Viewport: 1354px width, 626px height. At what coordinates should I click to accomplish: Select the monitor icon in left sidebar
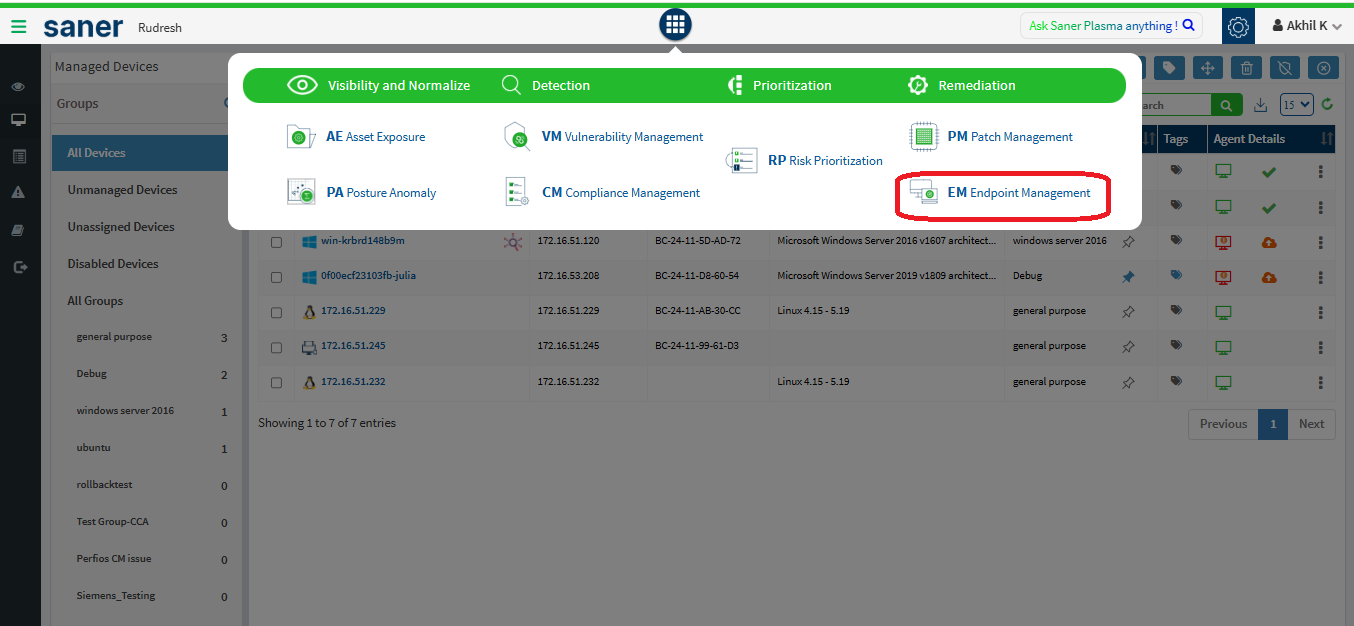18,120
